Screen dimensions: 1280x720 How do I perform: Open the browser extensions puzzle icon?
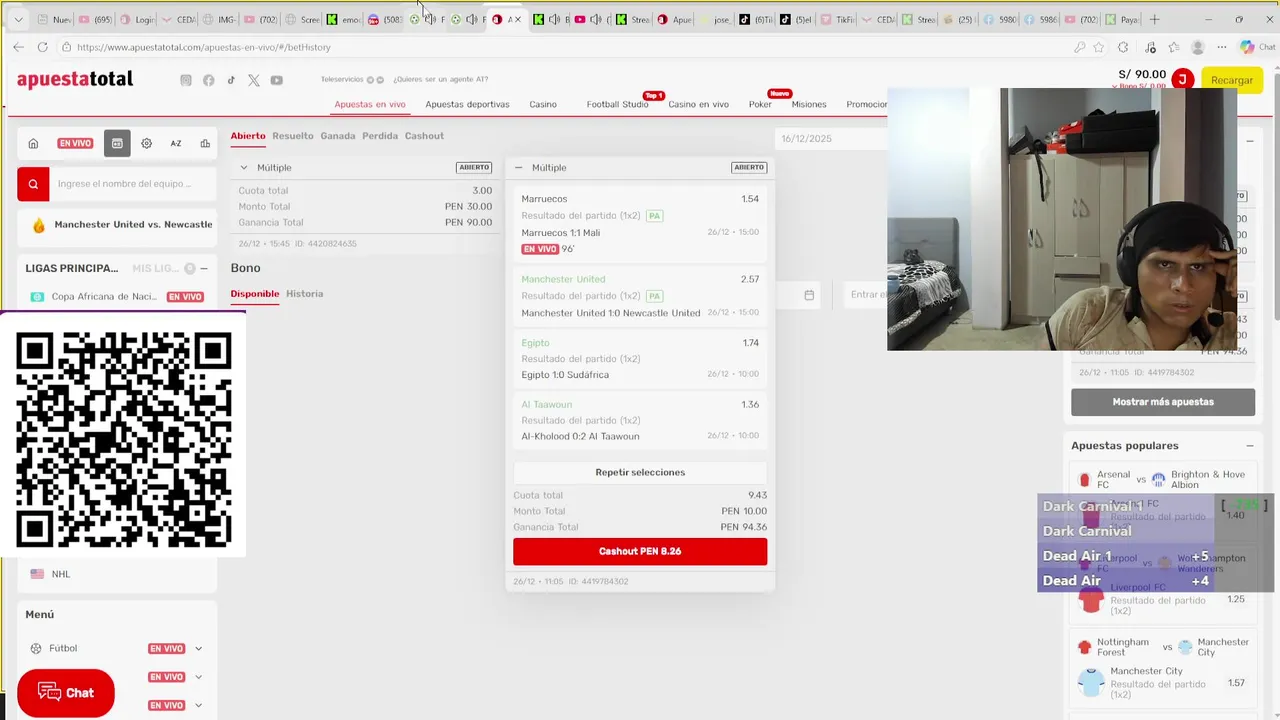click(1123, 47)
